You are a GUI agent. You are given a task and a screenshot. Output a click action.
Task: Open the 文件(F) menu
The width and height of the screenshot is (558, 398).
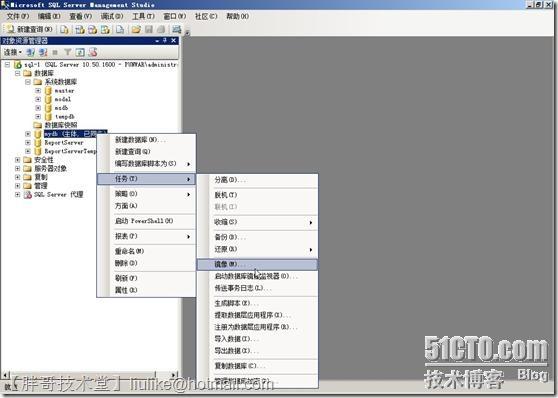(x=18, y=16)
